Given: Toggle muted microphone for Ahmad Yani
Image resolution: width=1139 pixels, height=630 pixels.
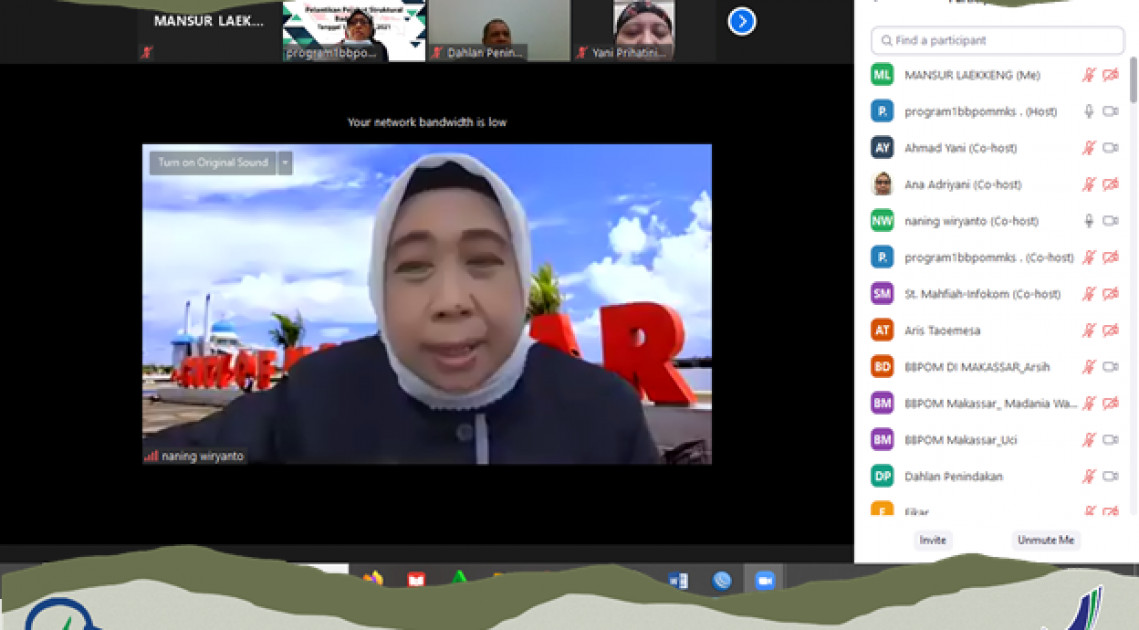Looking at the screenshot, I should pos(1088,148).
